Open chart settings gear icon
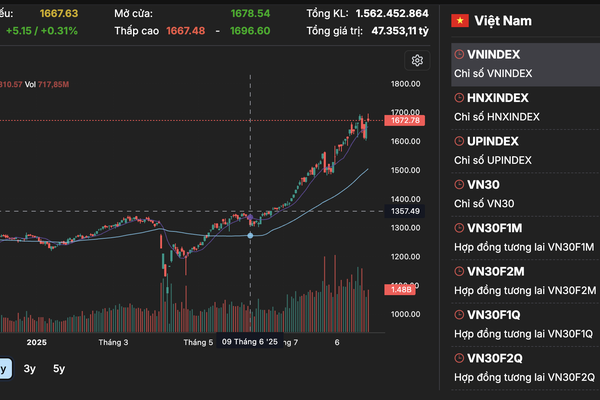 [x=417, y=61]
